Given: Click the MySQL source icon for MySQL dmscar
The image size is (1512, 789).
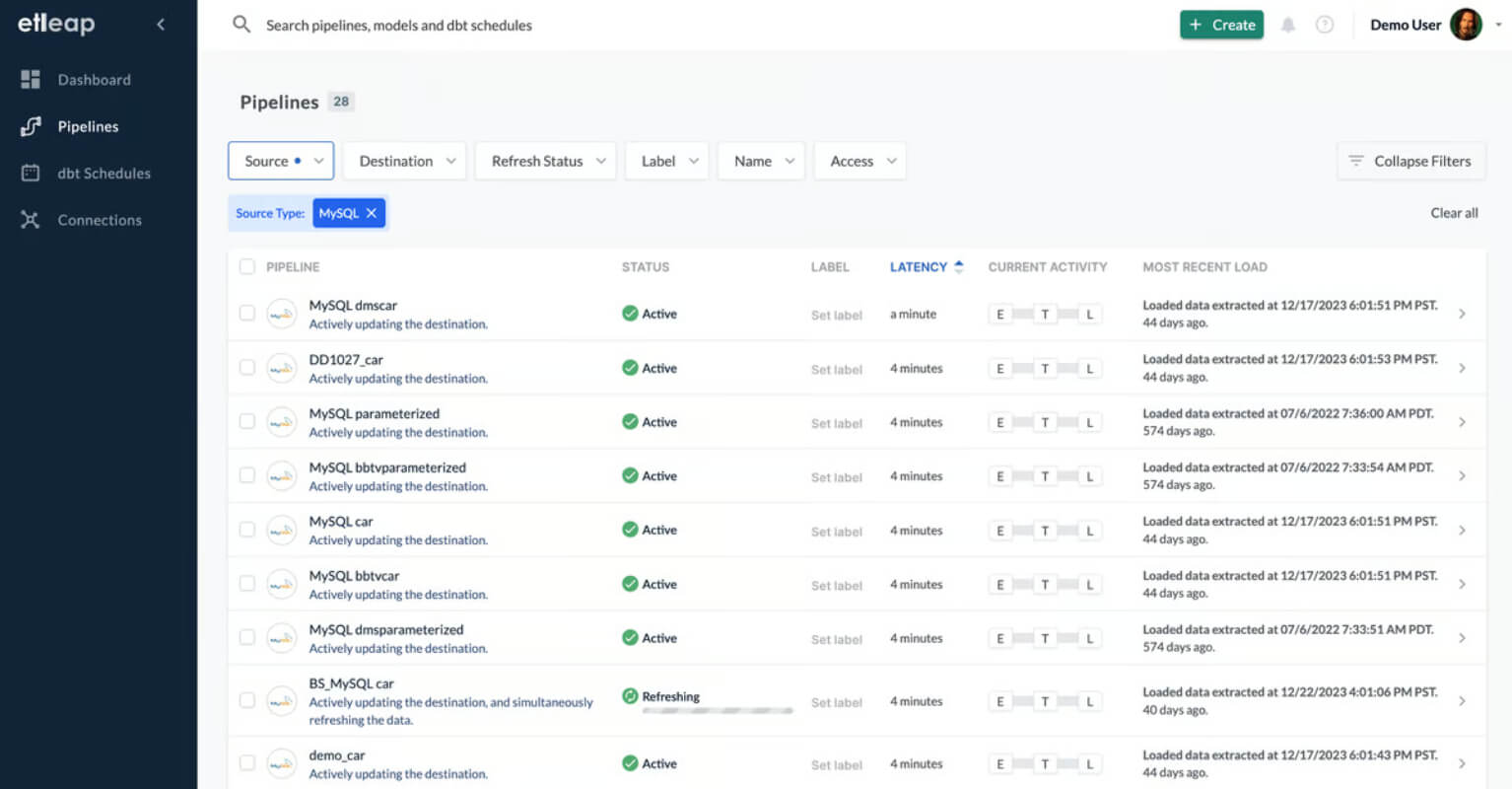Looking at the screenshot, I should [282, 314].
